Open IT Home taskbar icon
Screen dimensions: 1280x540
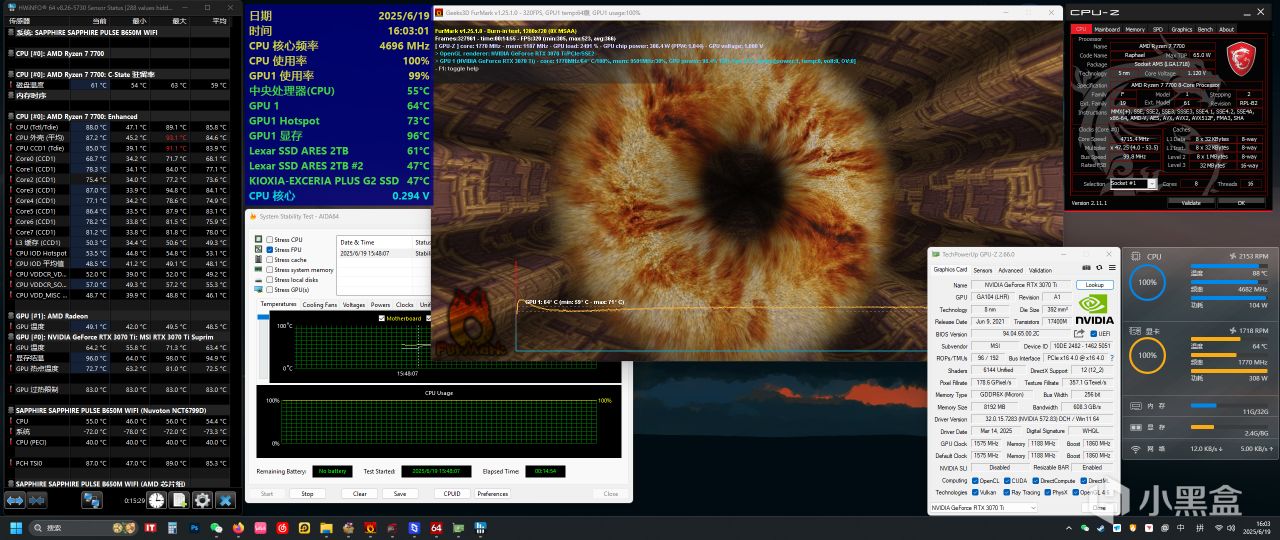point(150,528)
